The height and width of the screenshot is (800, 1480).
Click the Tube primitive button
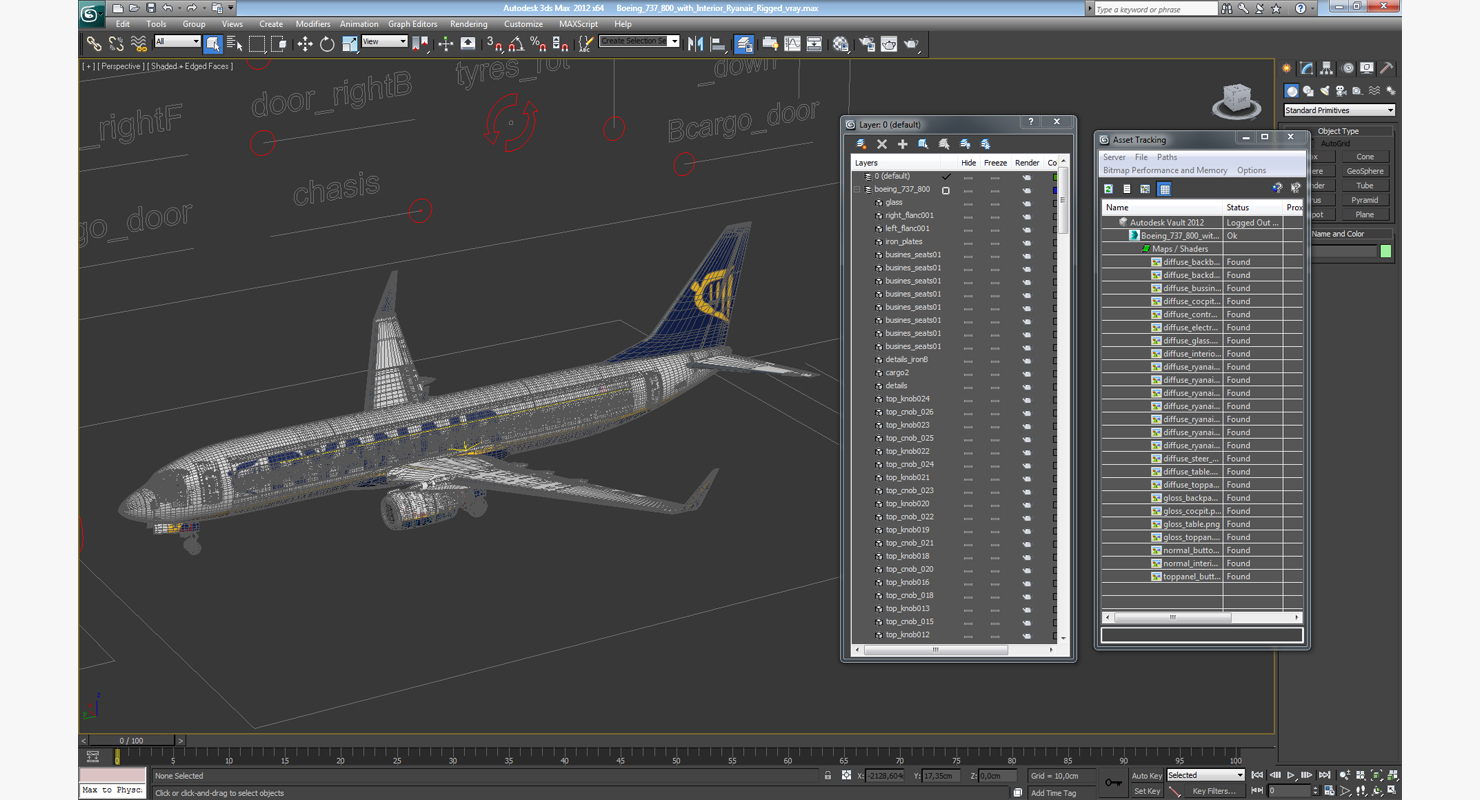tap(1365, 186)
